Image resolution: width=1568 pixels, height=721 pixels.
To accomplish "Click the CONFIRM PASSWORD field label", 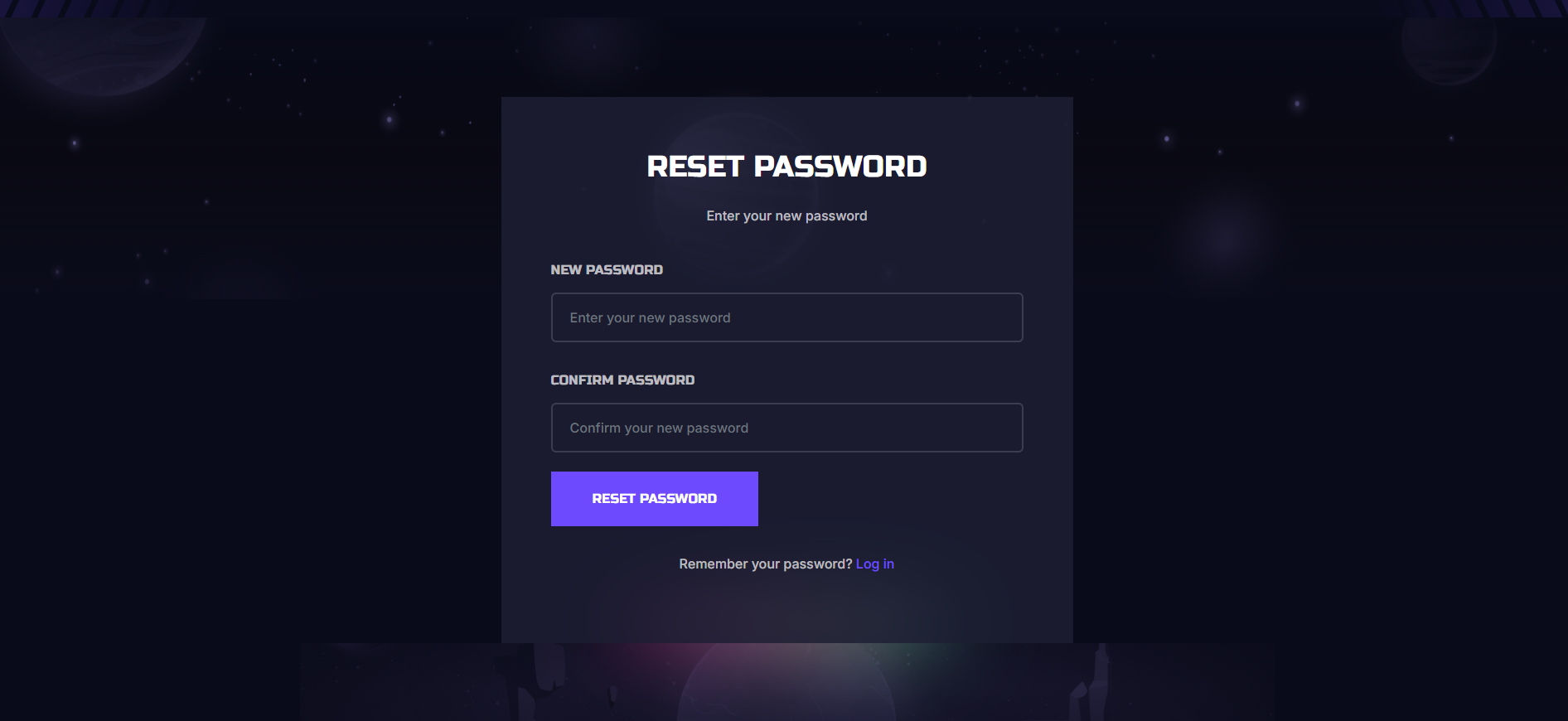I will (x=622, y=380).
